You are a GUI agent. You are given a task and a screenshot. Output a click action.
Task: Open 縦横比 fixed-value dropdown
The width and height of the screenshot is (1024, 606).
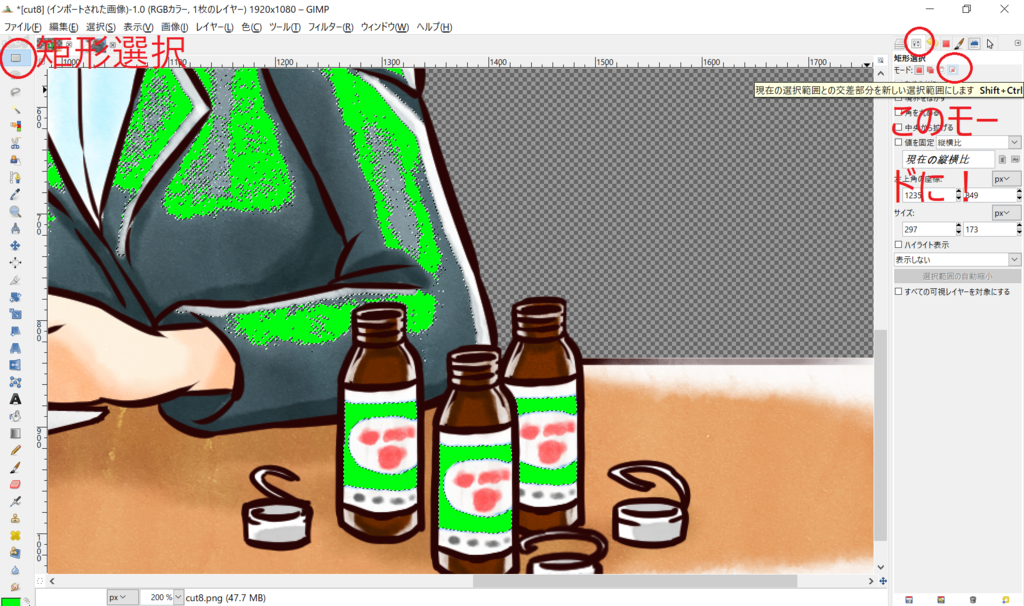click(x=978, y=142)
